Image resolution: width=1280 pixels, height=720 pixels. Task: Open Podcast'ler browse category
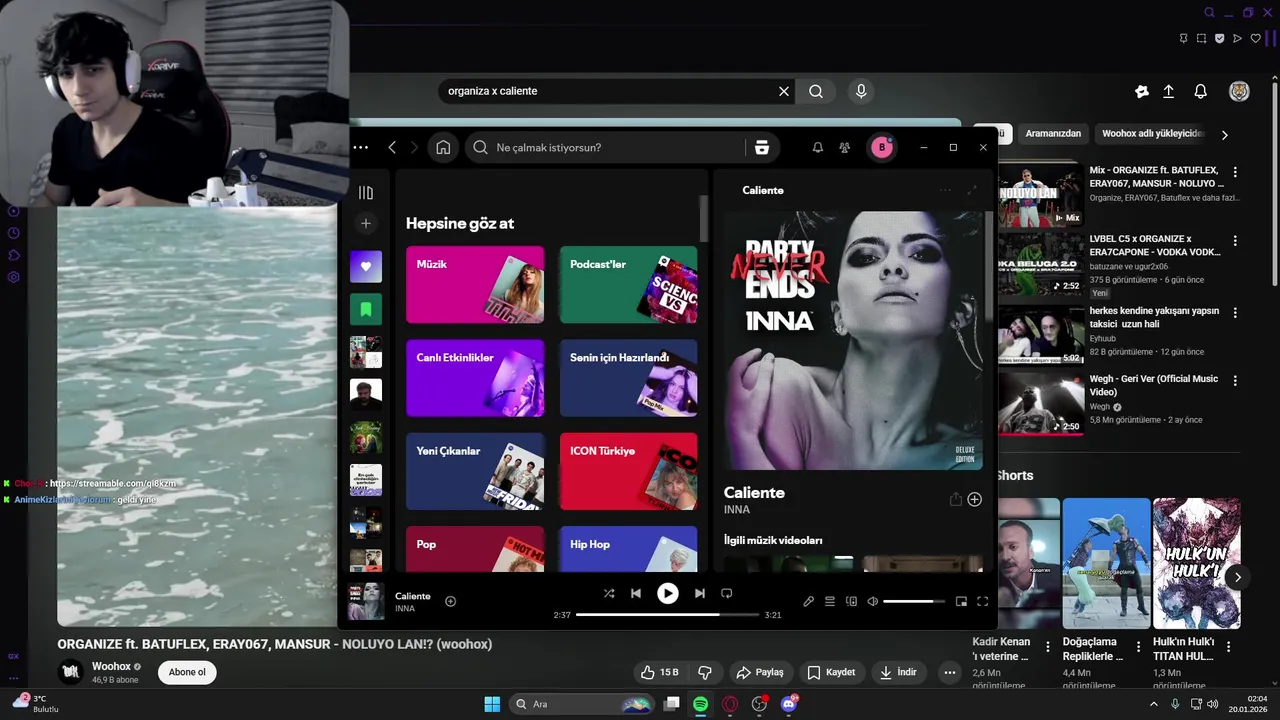[x=628, y=285]
